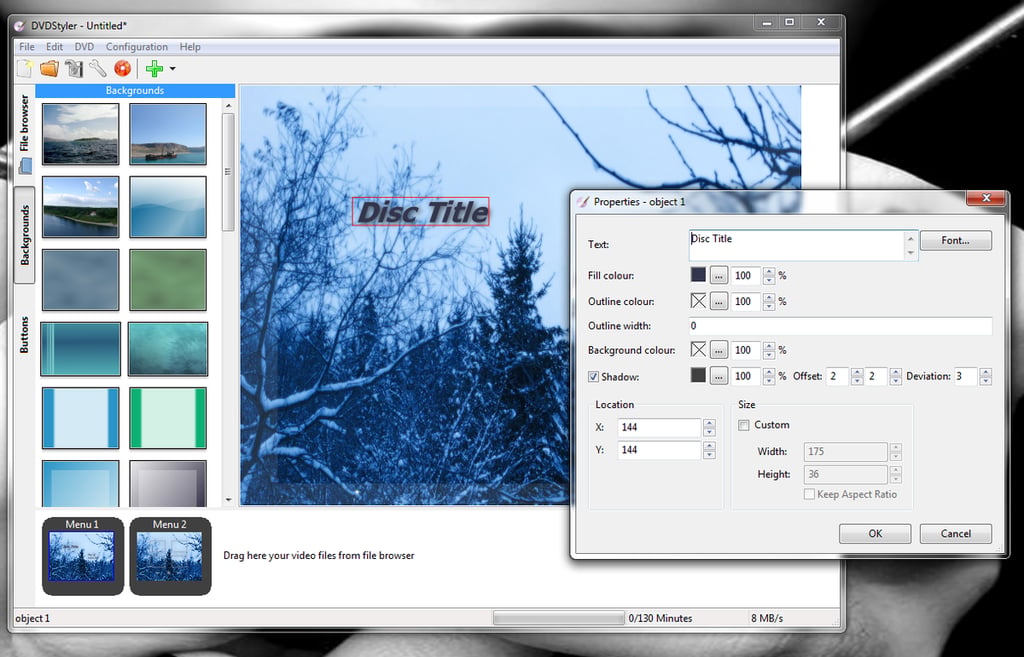The height and width of the screenshot is (657, 1024).
Task: Increase the Location X value with up arrow
Action: [709, 423]
